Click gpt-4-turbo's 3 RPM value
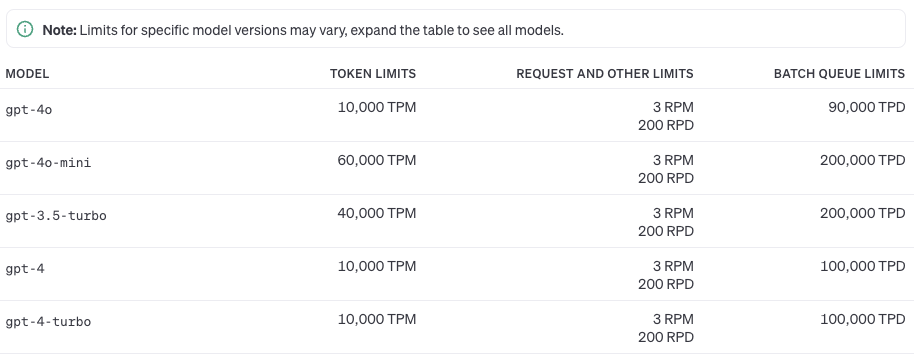The height and width of the screenshot is (361, 922). coord(673,319)
